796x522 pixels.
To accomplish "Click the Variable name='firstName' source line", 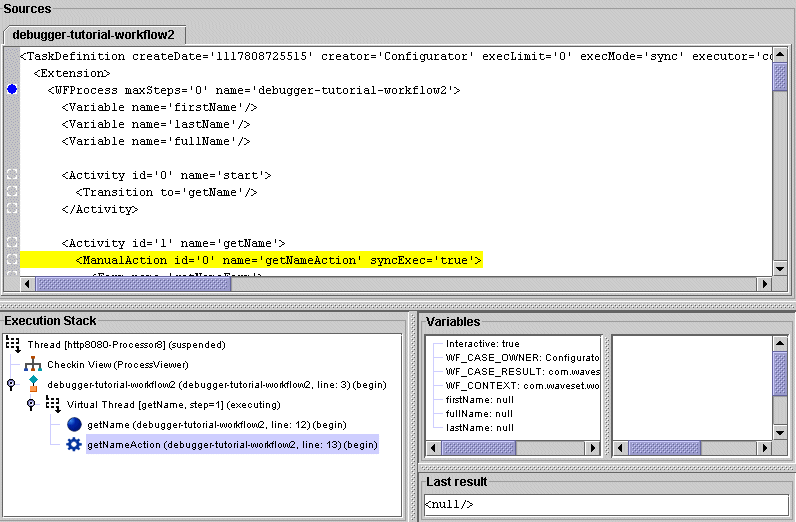I will pos(159,107).
